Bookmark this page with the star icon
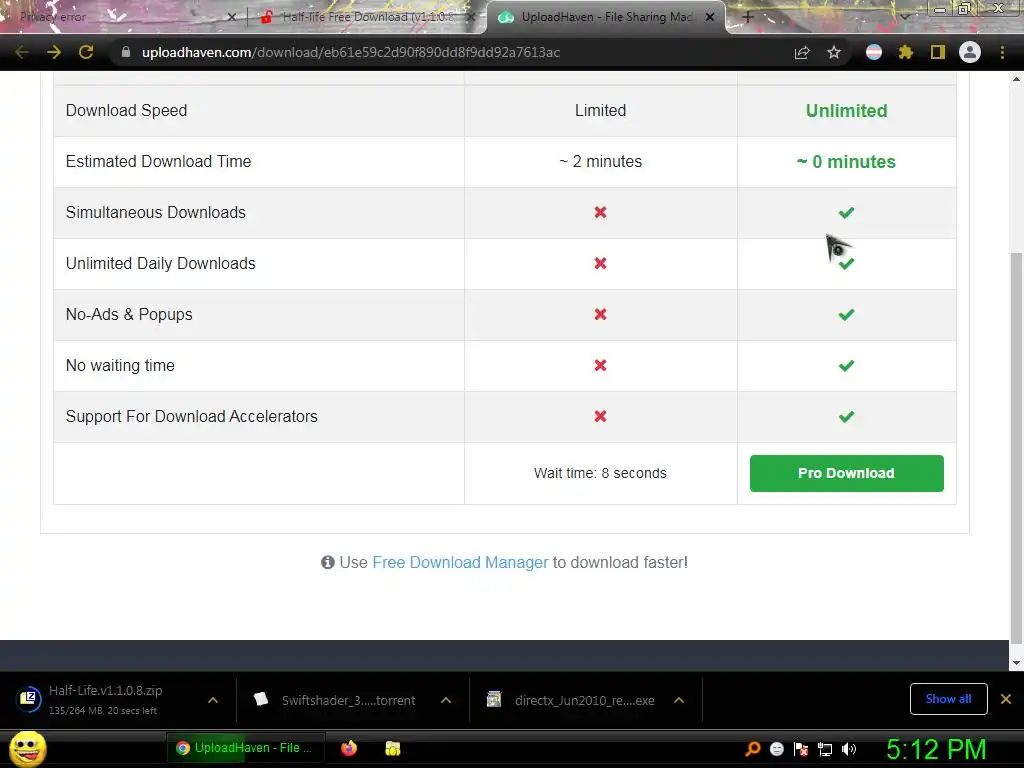 [834, 52]
